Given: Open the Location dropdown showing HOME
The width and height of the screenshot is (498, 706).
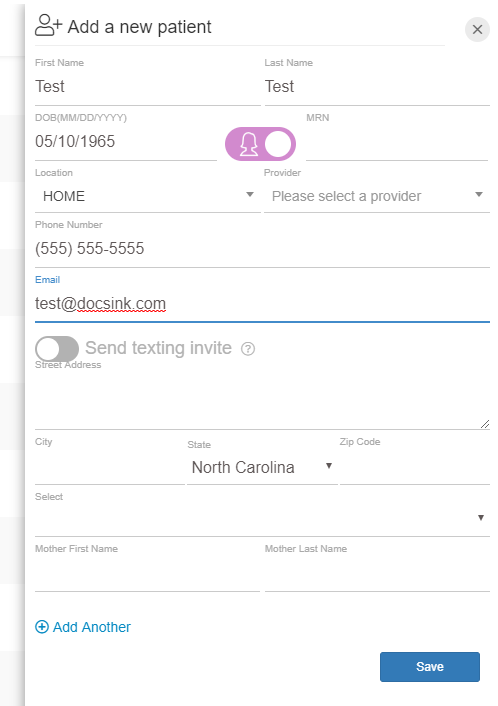Looking at the screenshot, I should click(148, 196).
